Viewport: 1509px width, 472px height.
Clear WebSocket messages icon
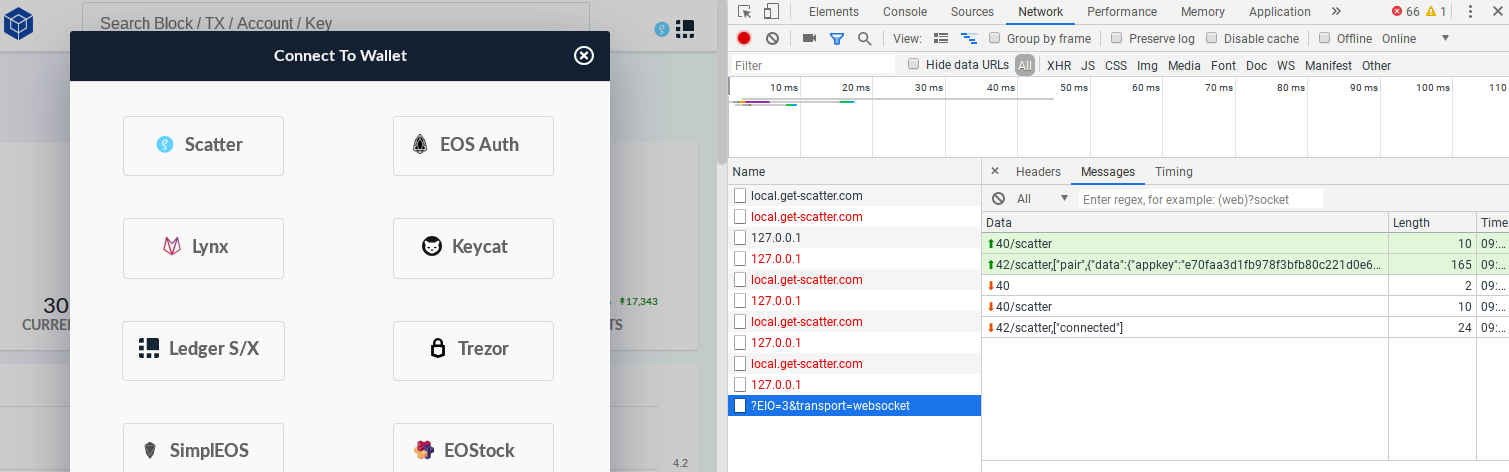click(998, 199)
